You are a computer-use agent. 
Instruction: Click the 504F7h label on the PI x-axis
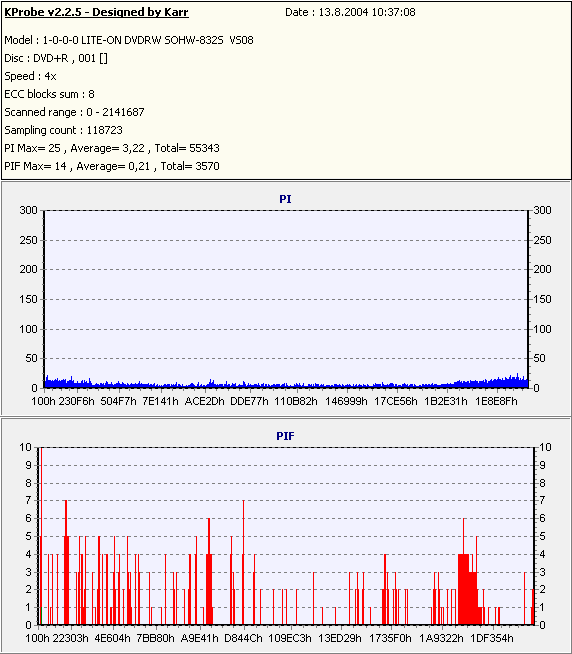tap(118, 401)
